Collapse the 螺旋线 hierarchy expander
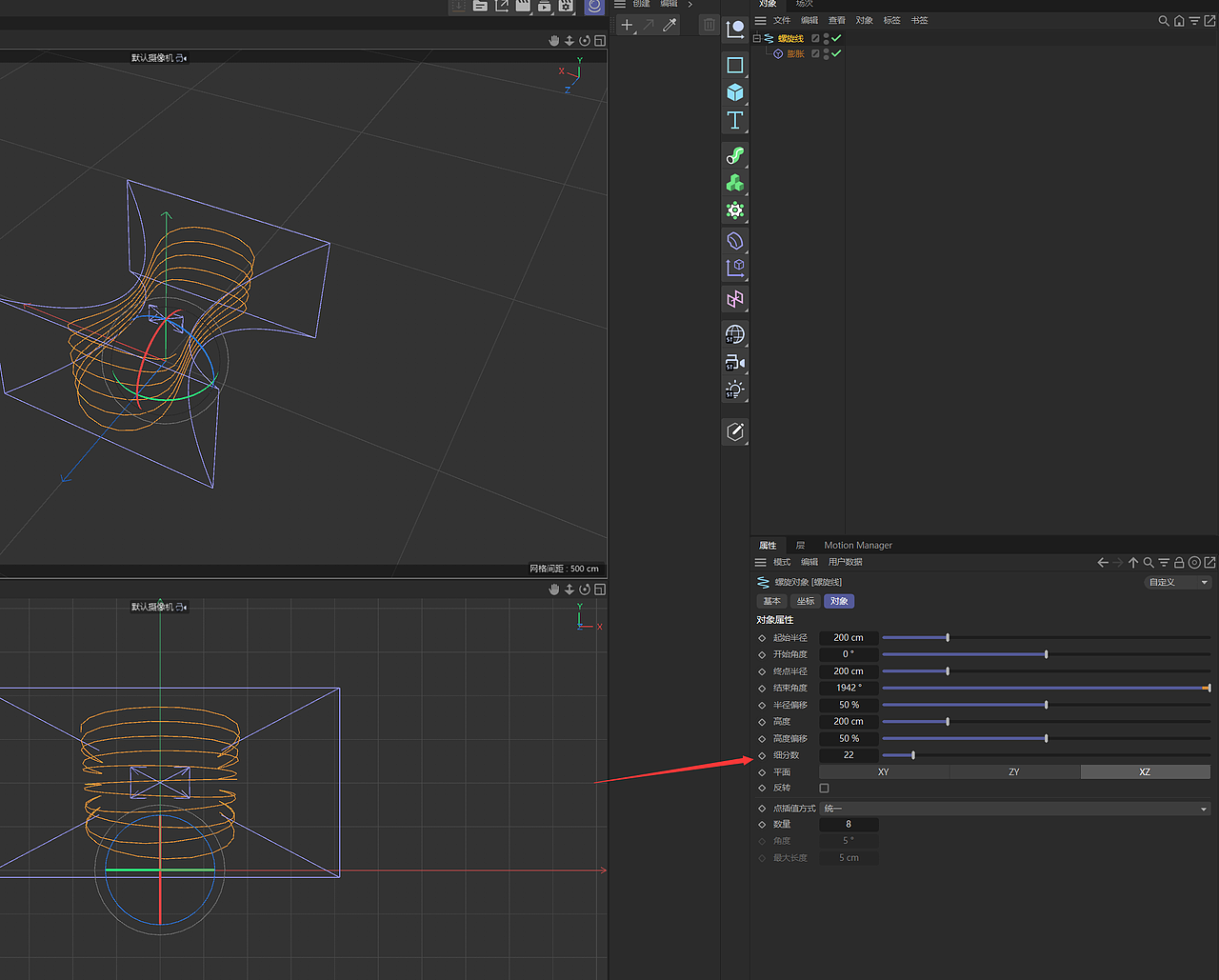The image size is (1219, 980). pos(756,37)
